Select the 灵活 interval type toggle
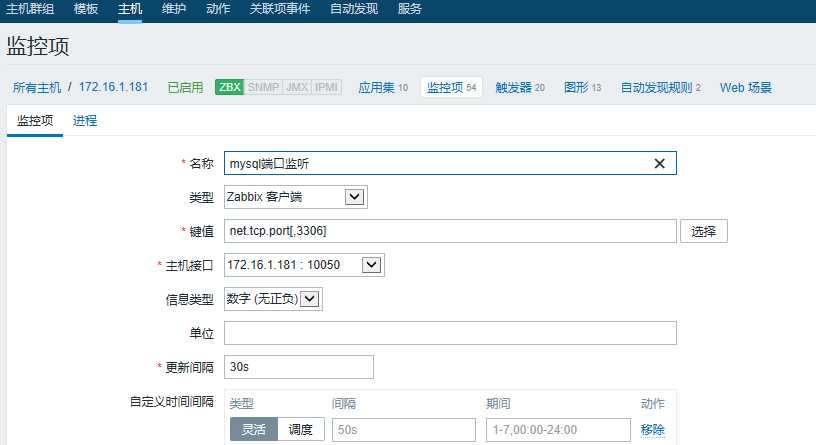816x445 pixels. point(254,429)
